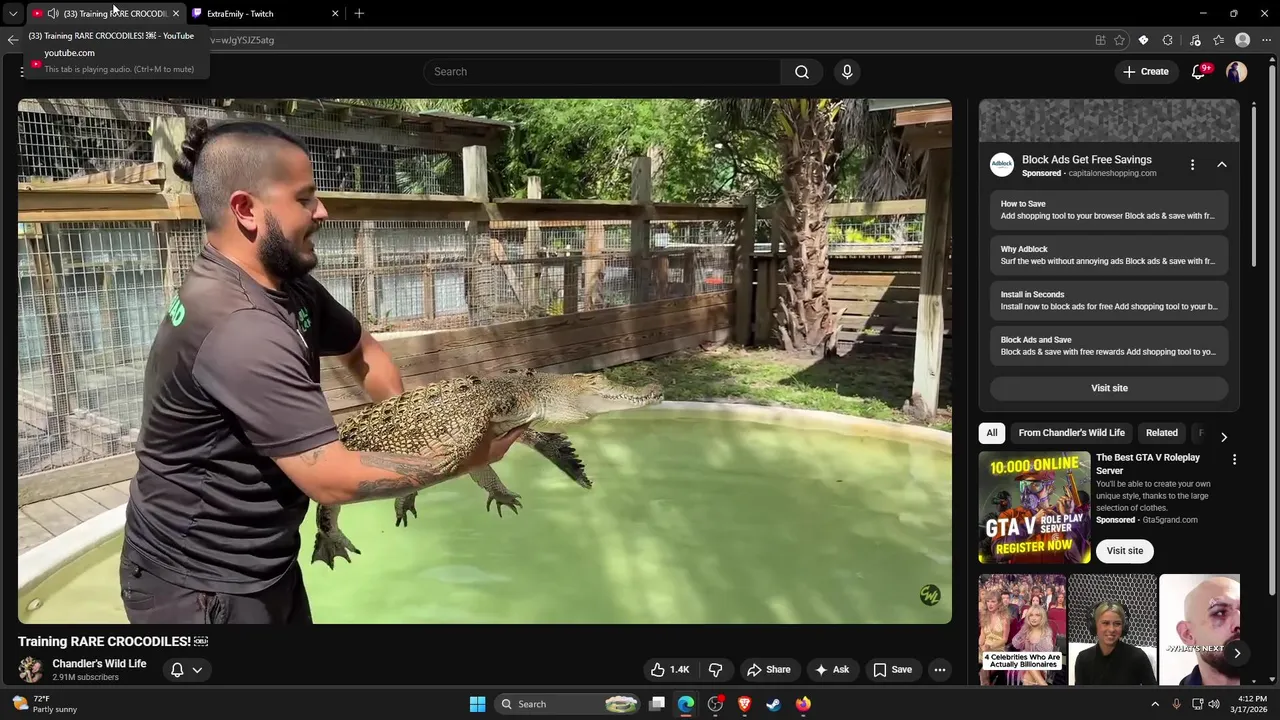Expand the notification options dropdown next to the bell
Viewport: 1280px width, 720px height.
pos(197,670)
